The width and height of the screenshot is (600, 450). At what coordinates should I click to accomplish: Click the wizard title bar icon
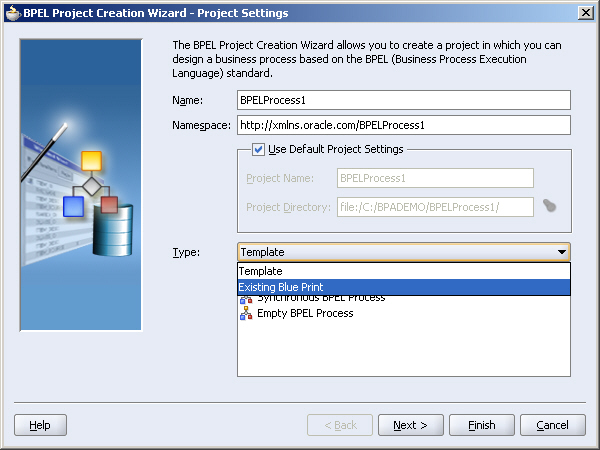(13, 13)
